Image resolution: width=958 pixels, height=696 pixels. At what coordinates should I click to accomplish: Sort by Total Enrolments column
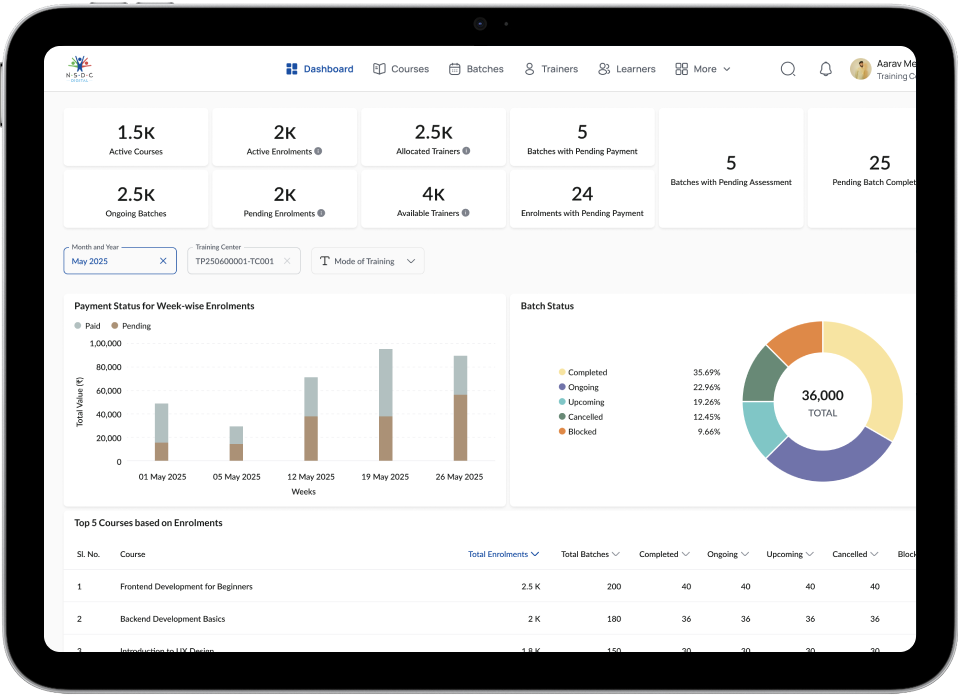coord(503,554)
